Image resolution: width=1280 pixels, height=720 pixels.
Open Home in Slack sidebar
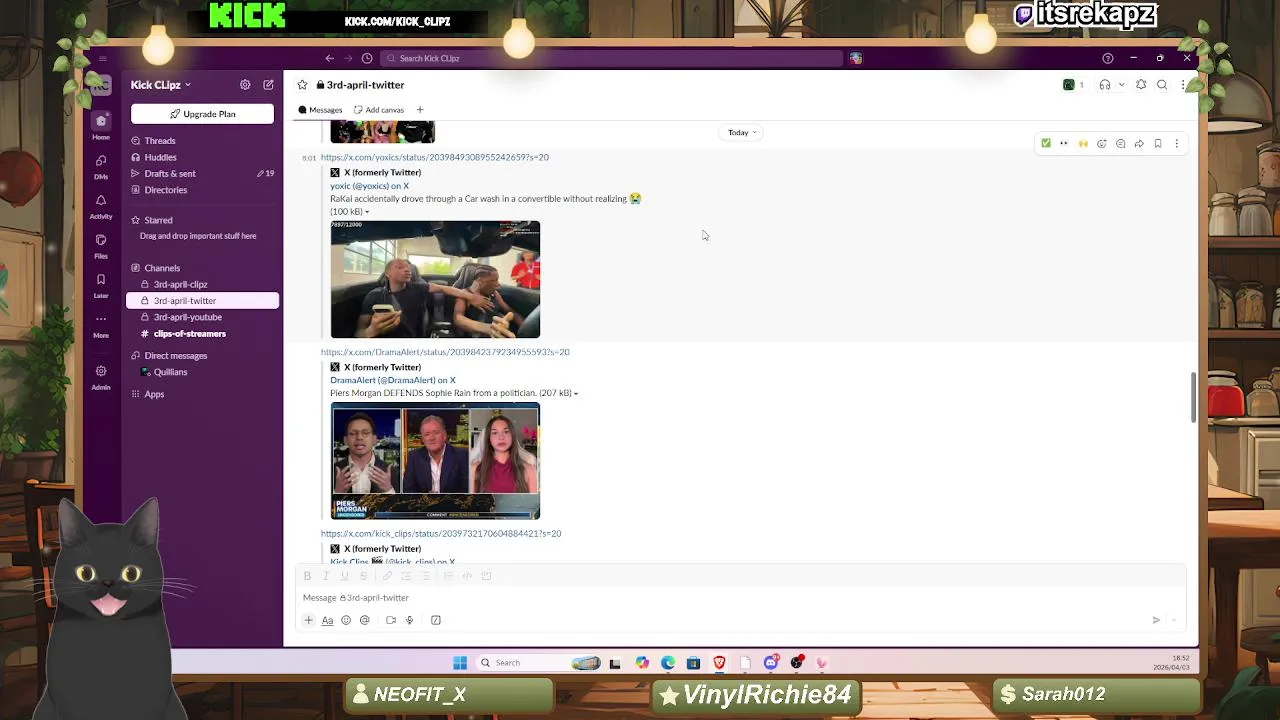[101, 127]
